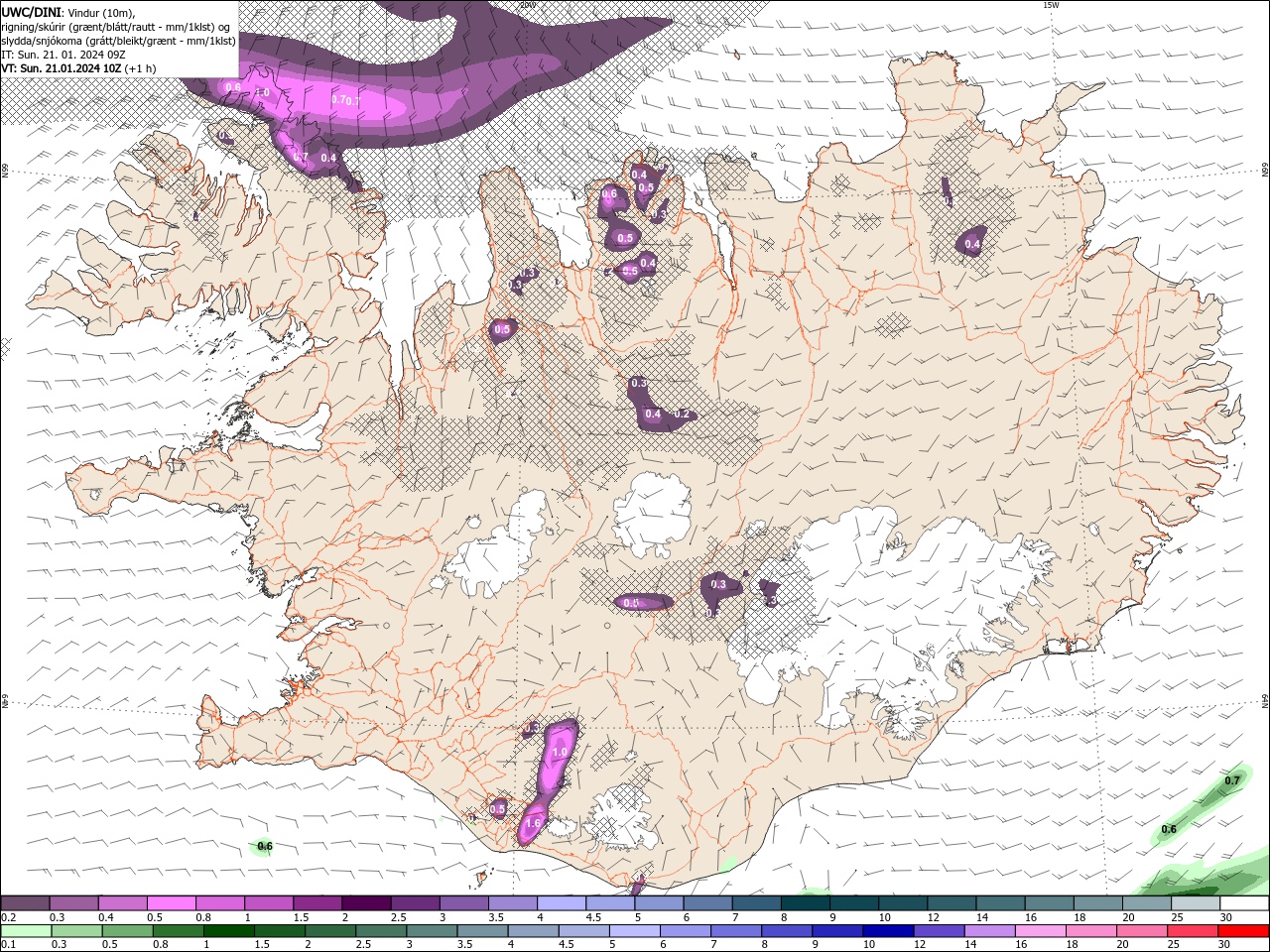Pick the lower legend green swatch labeled 0.5

[127, 931]
